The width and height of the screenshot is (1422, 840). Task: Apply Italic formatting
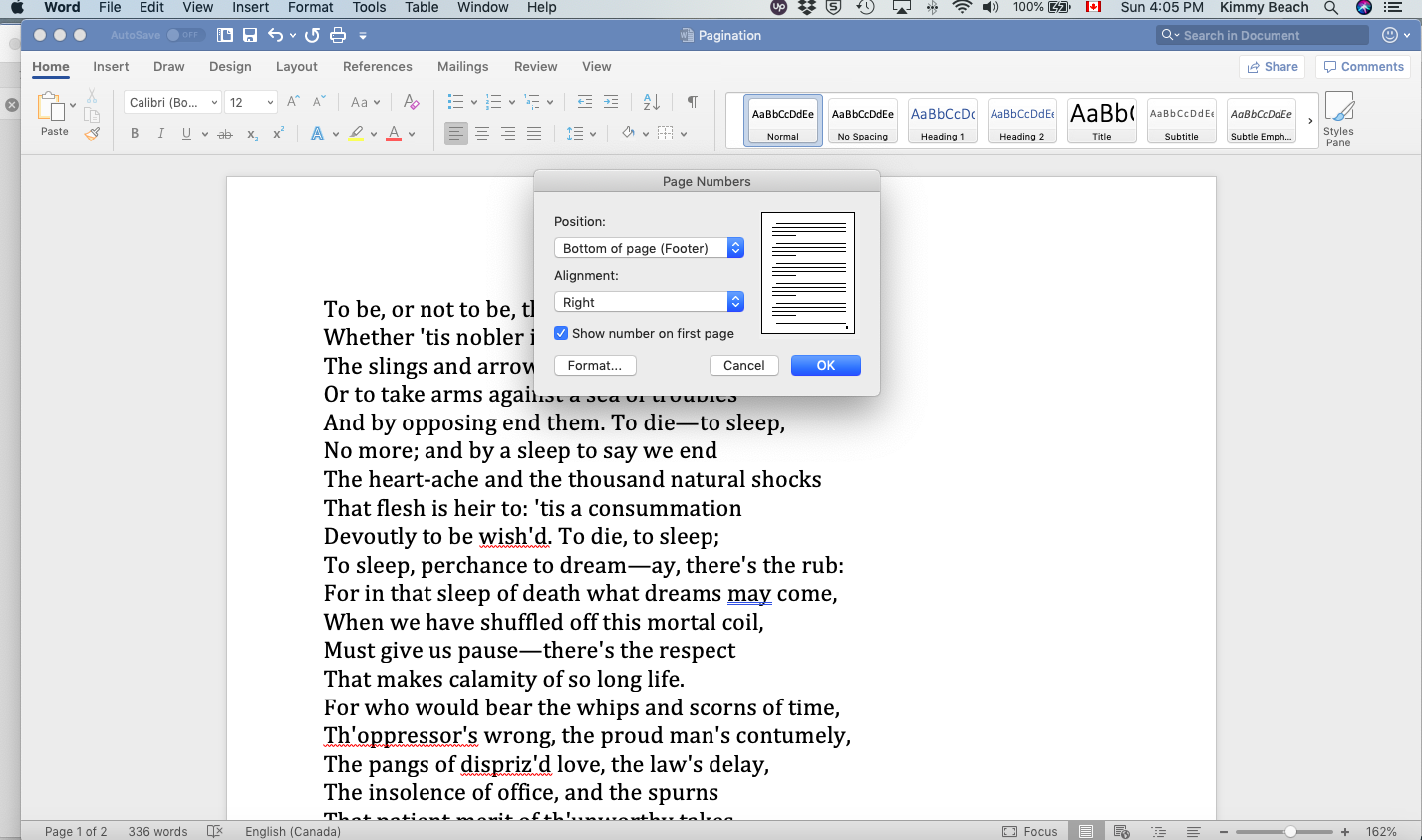point(160,133)
